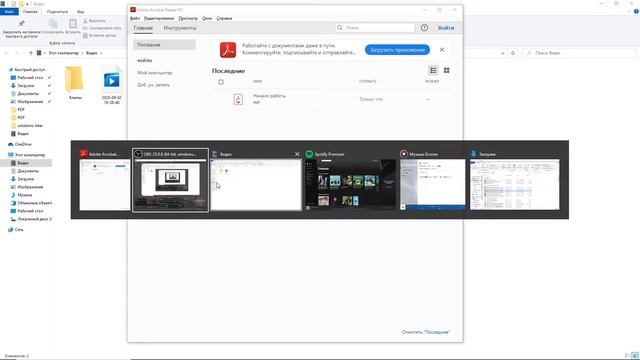Switch to the Инструменты tab in Acrobat

[180, 28]
